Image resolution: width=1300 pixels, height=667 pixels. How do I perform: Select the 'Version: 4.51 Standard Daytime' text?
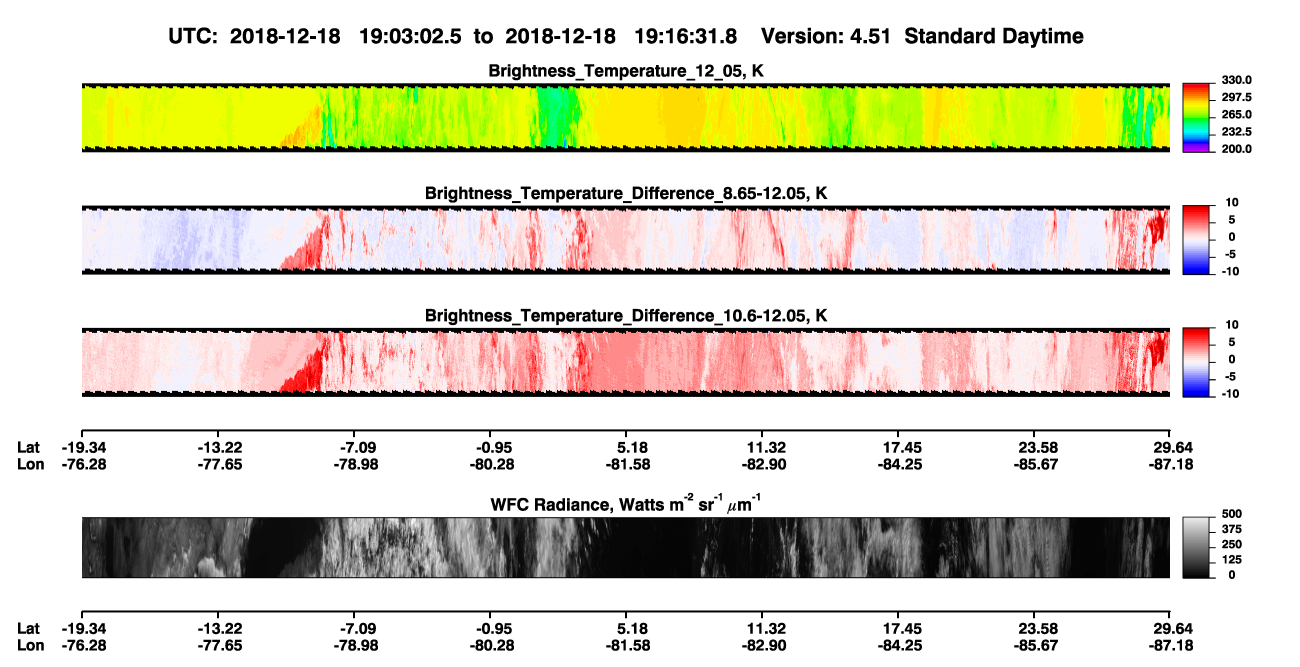[x=922, y=36]
